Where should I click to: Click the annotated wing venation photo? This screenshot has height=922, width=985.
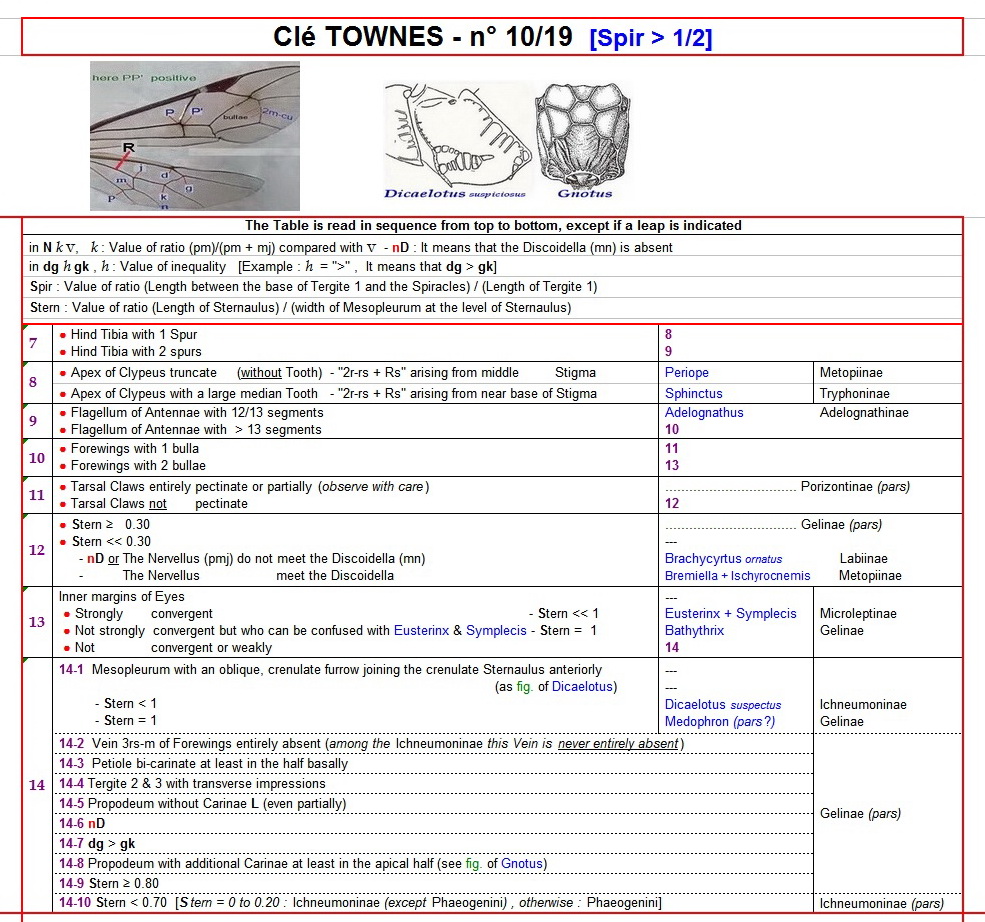click(194, 136)
